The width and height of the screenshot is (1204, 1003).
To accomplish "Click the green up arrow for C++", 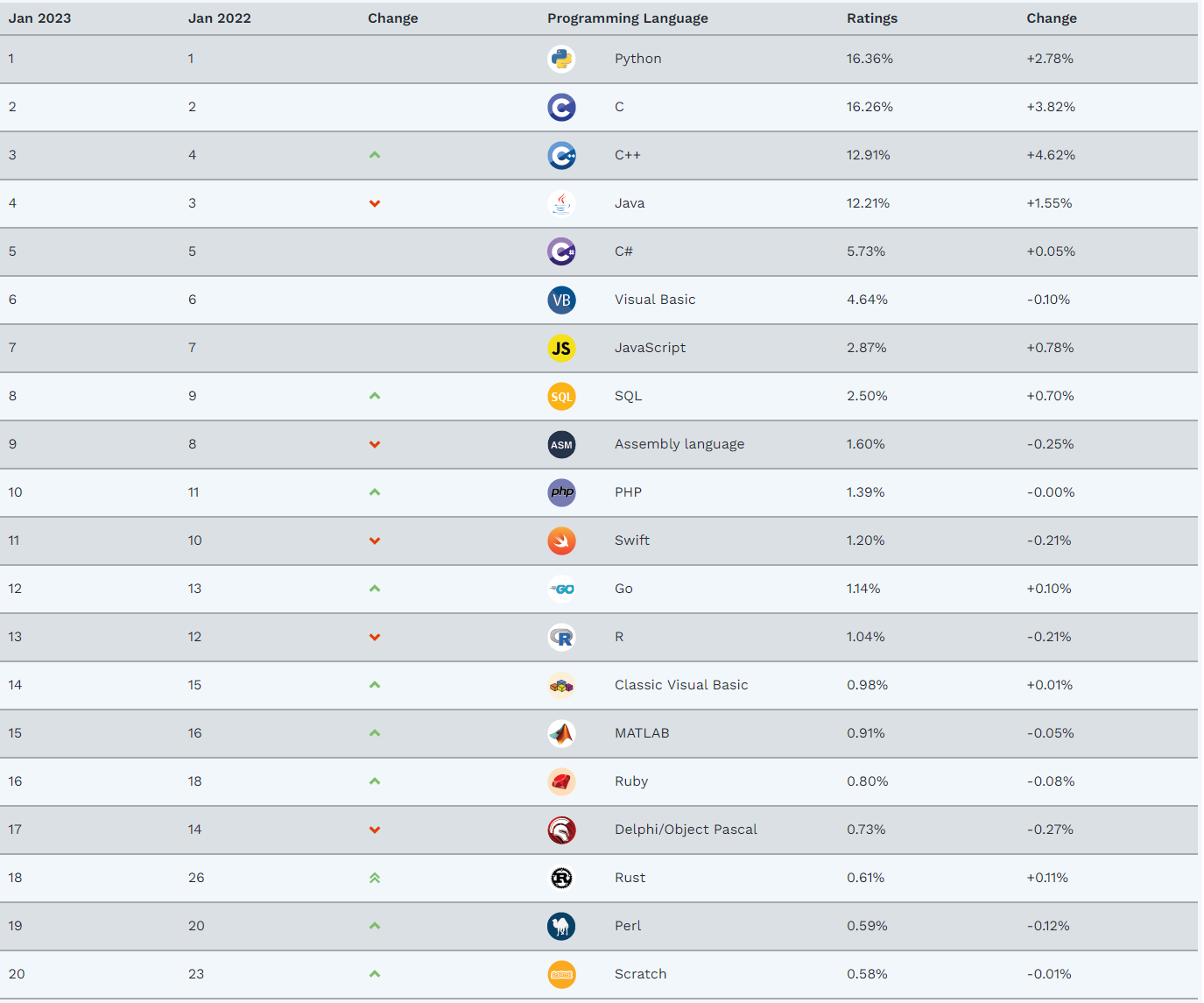I will 375,155.
